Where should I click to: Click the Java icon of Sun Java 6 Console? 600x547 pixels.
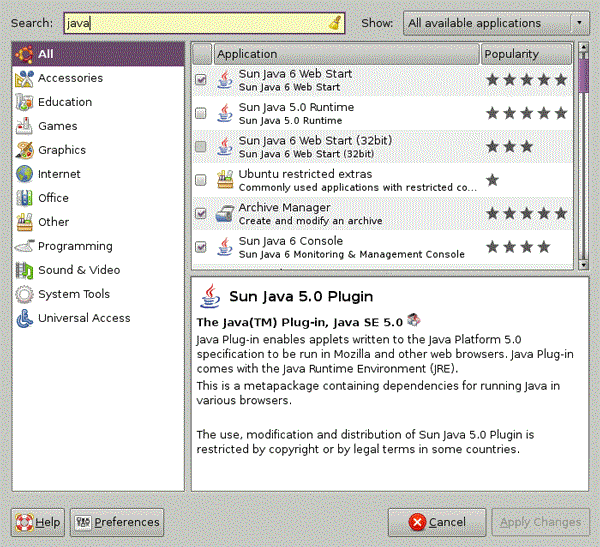pos(225,247)
